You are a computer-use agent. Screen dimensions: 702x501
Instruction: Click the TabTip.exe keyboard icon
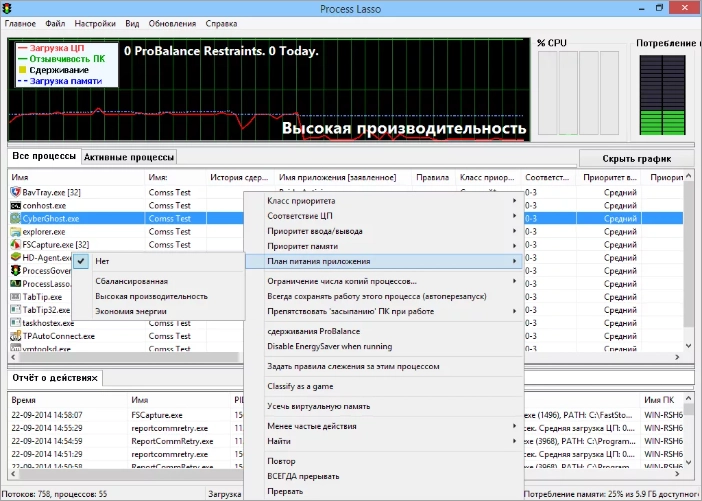(x=16, y=297)
